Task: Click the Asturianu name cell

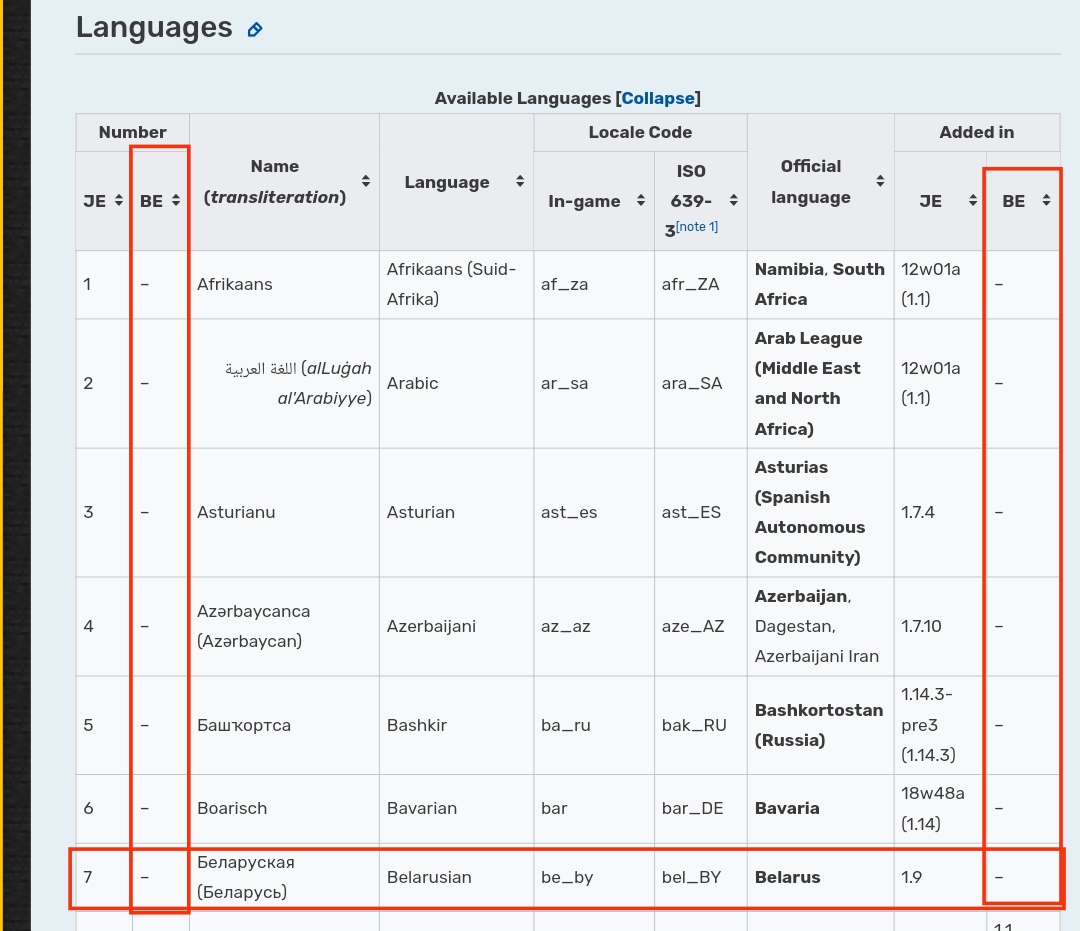Action: pyautogui.click(x=236, y=512)
